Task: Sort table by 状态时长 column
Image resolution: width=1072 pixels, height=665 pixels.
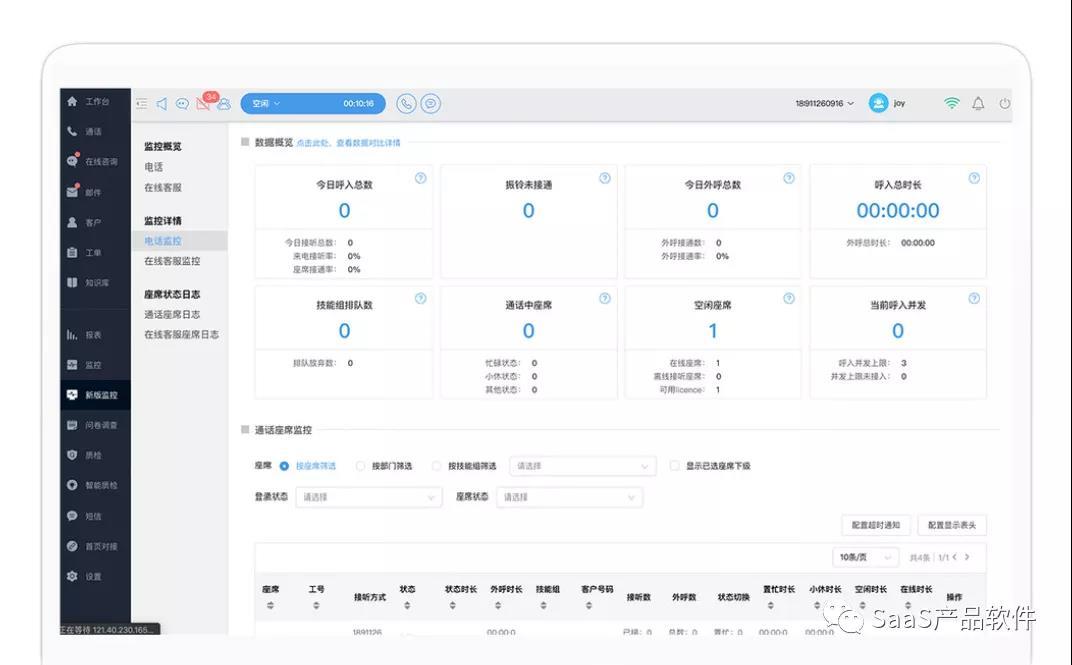Action: coord(453,606)
